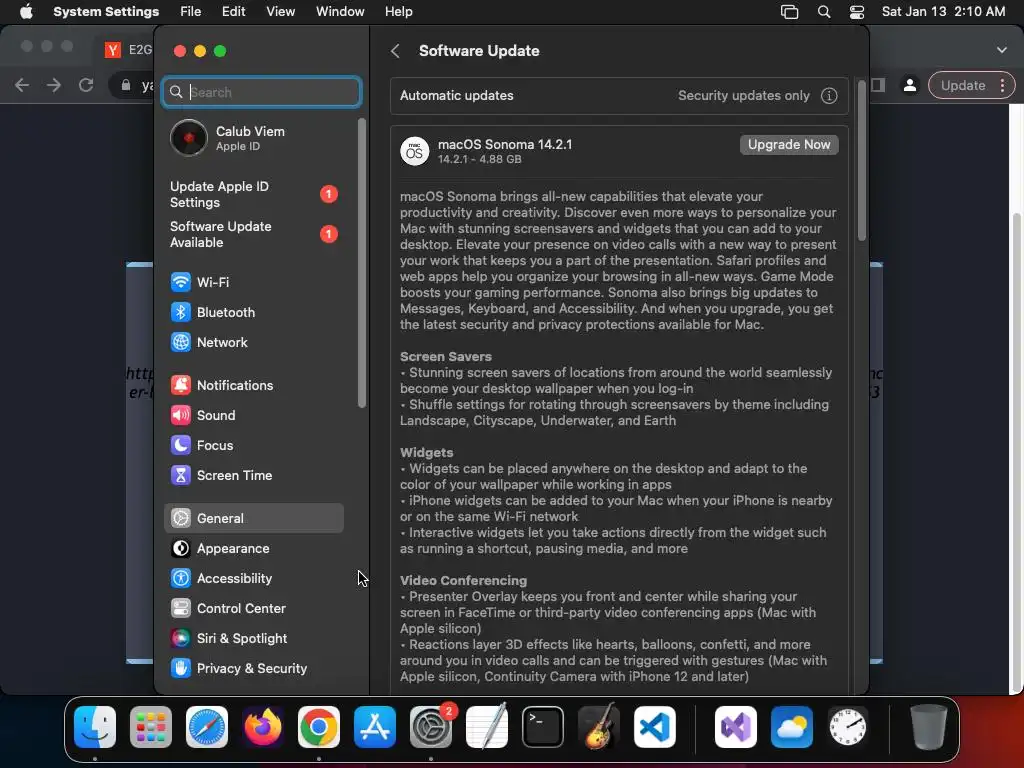Image resolution: width=1024 pixels, height=768 pixels.
Task: Click the automatic updates info icon
Action: pos(829,96)
